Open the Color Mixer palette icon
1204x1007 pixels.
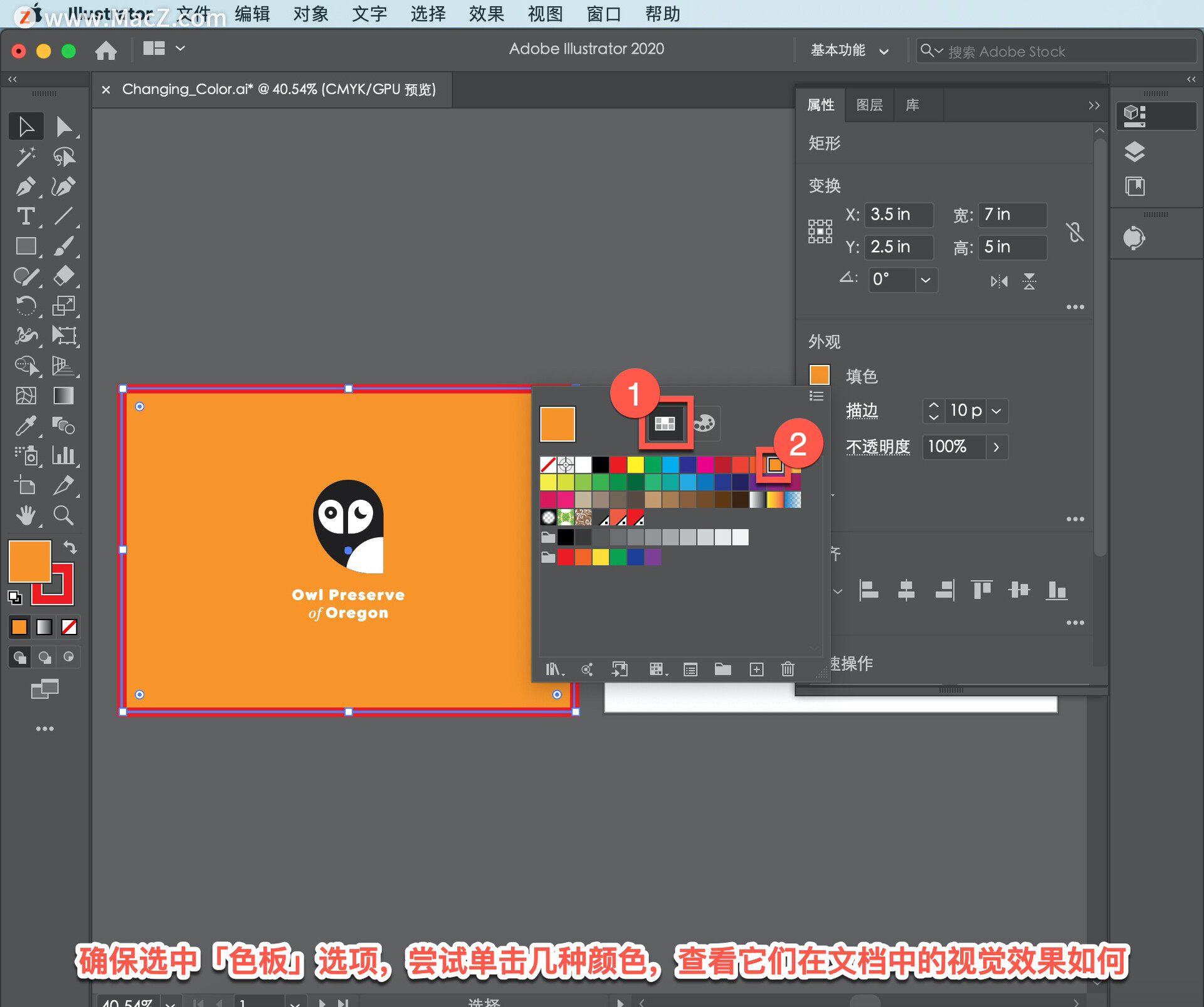704,423
